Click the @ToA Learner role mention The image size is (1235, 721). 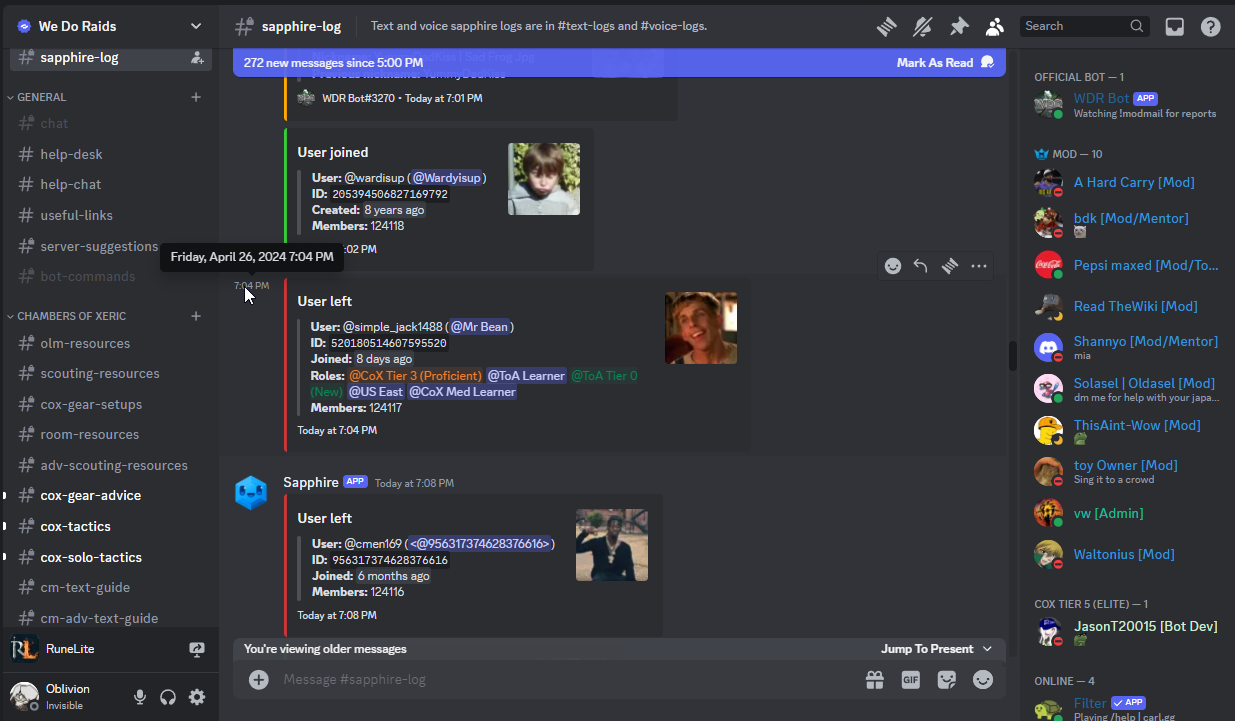(x=526, y=376)
